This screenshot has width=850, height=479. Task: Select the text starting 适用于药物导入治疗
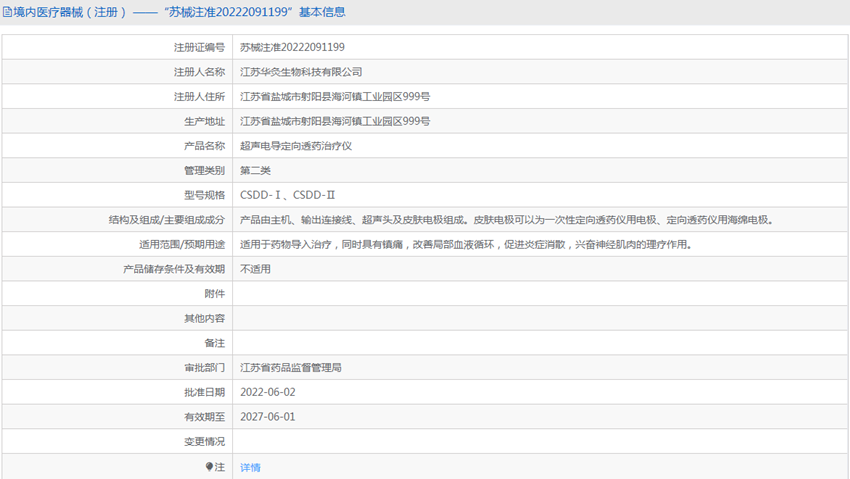(x=467, y=244)
